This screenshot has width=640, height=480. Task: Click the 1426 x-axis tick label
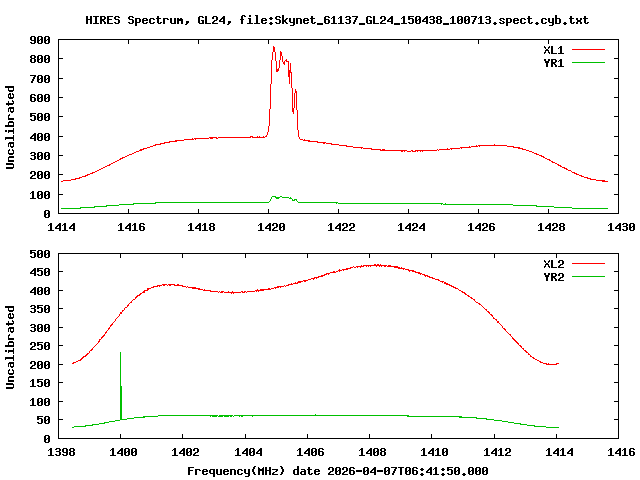coord(481,227)
